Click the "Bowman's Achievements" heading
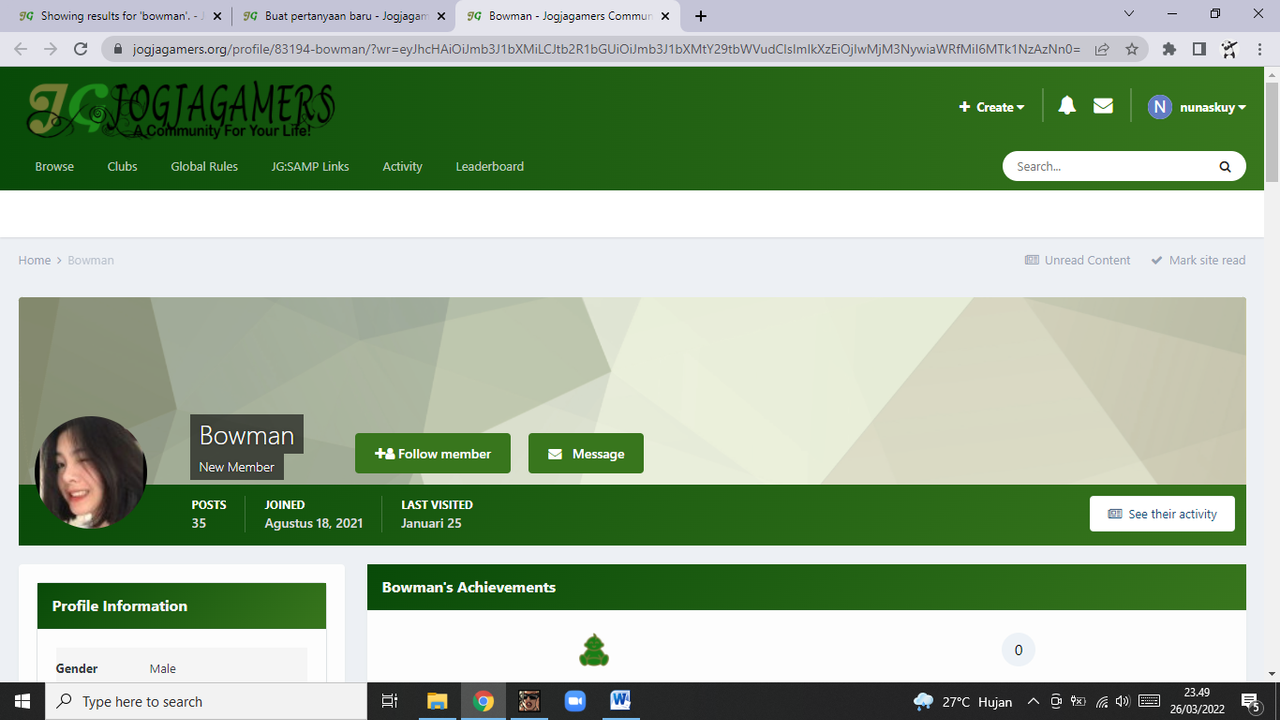 469,587
